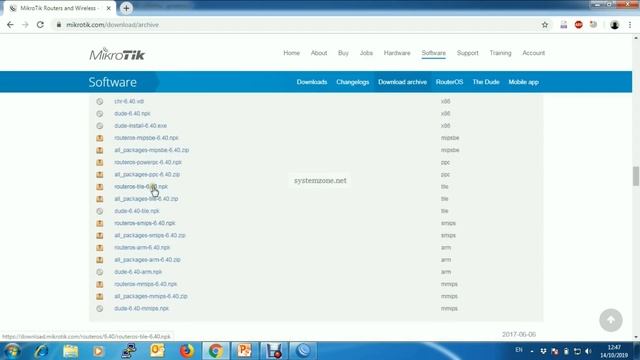
Task: Reload the page with refresh icon
Action: click(40, 25)
